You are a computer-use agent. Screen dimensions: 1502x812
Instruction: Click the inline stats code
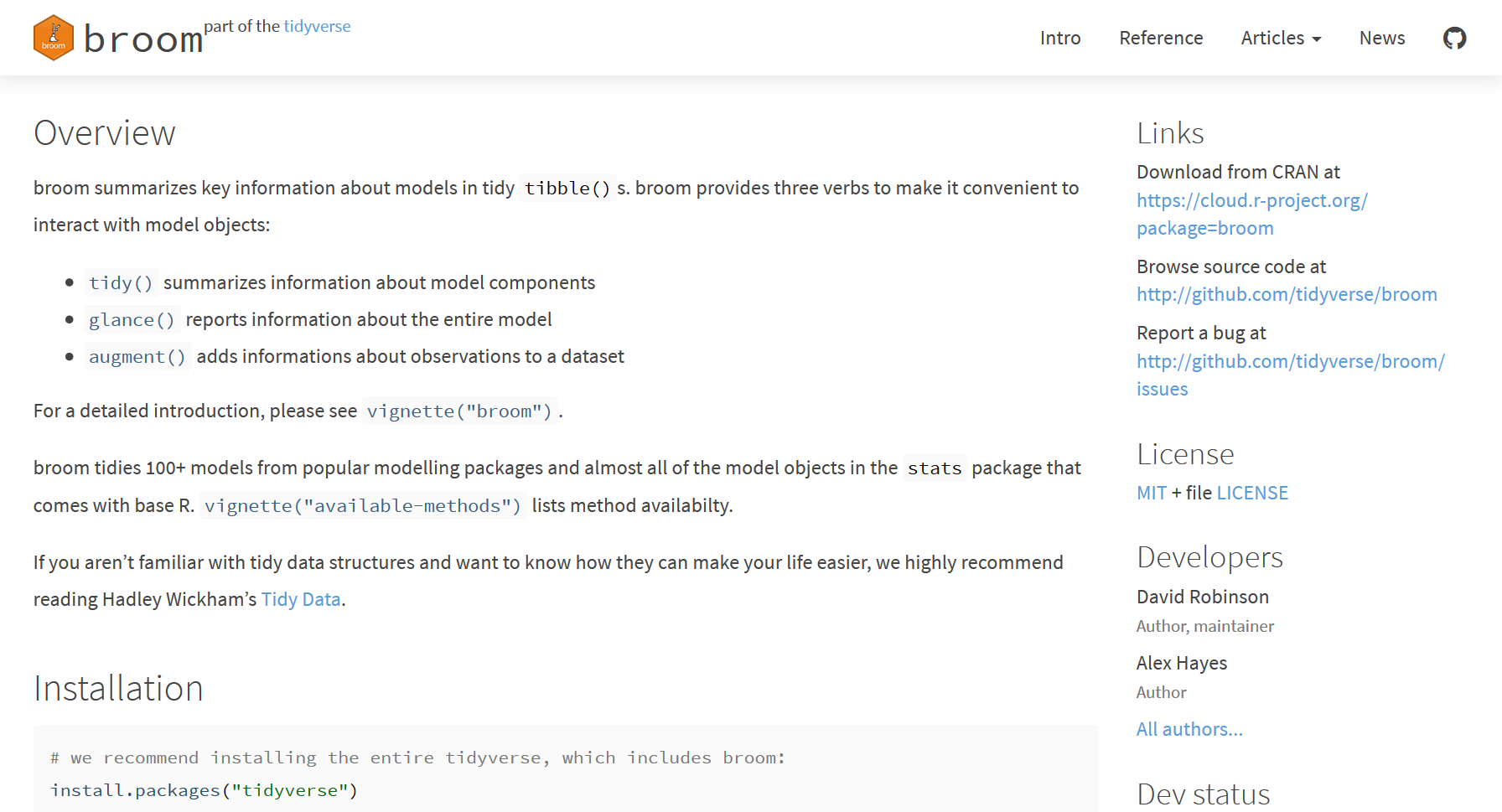(x=935, y=468)
